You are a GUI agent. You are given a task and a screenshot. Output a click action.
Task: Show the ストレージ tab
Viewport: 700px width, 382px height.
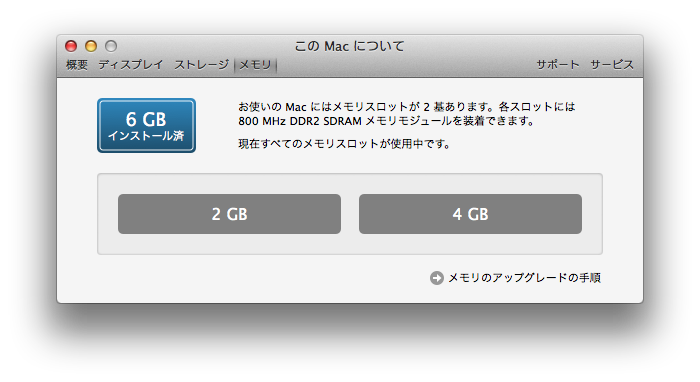coord(201,65)
